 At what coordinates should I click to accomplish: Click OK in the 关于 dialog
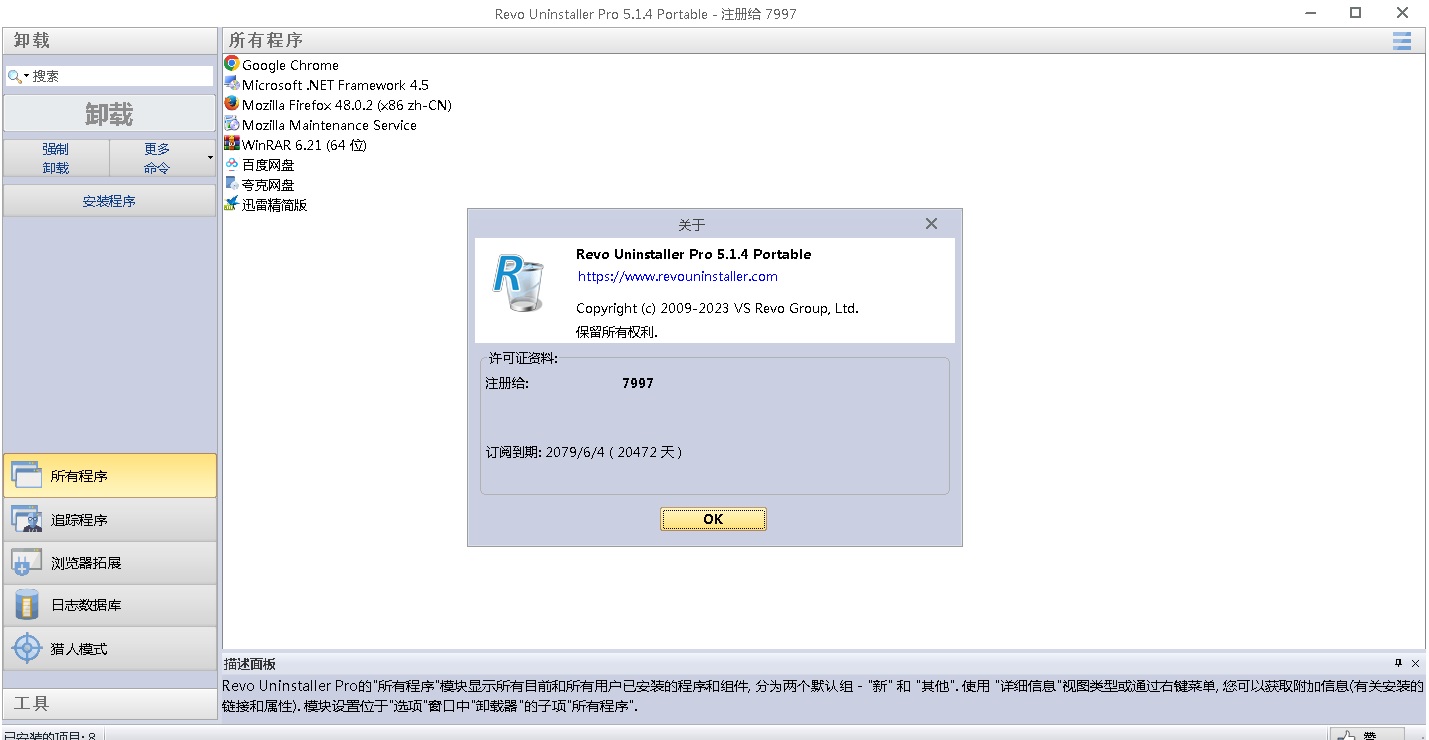point(713,519)
